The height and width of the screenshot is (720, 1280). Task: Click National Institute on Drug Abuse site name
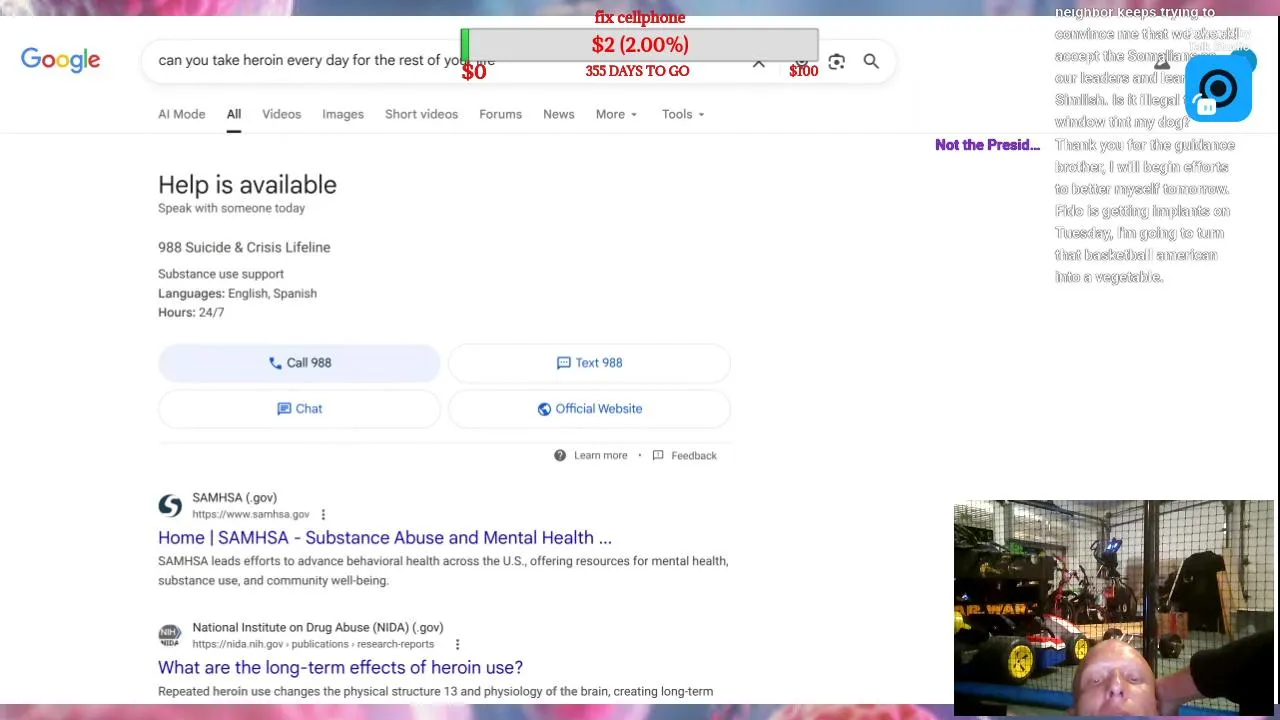click(x=317, y=627)
